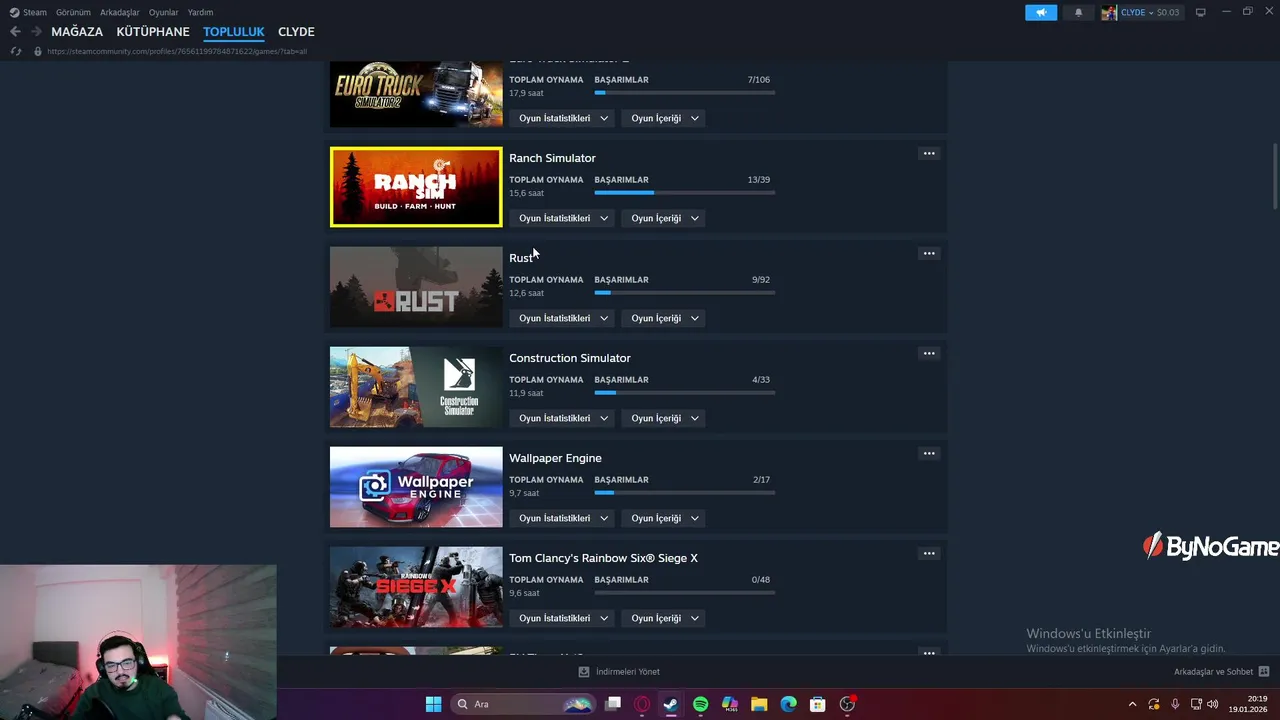
Task: Click the microphone tray icon
Action: [1175, 704]
